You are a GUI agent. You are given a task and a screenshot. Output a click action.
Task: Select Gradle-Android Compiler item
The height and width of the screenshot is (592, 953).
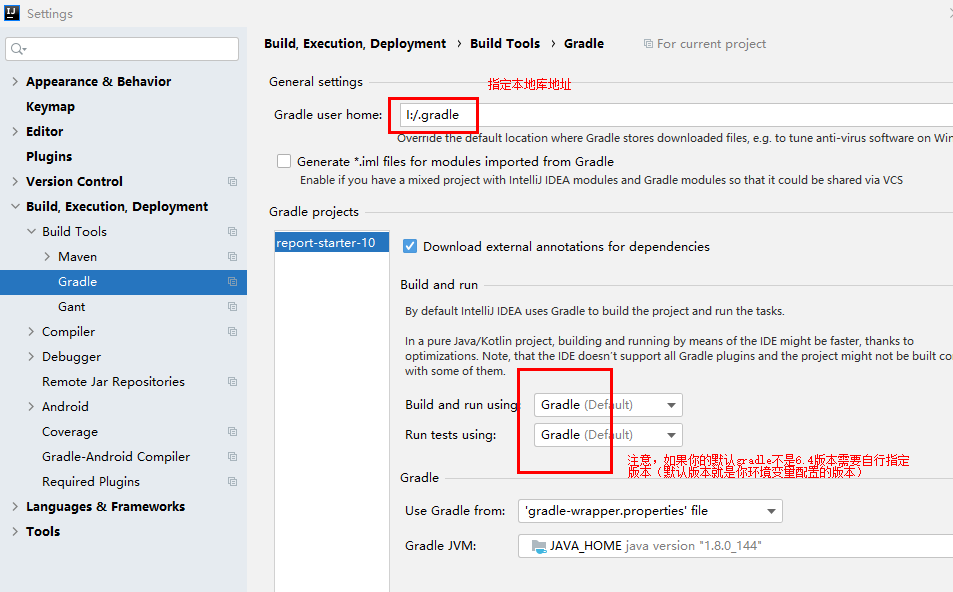tap(116, 456)
